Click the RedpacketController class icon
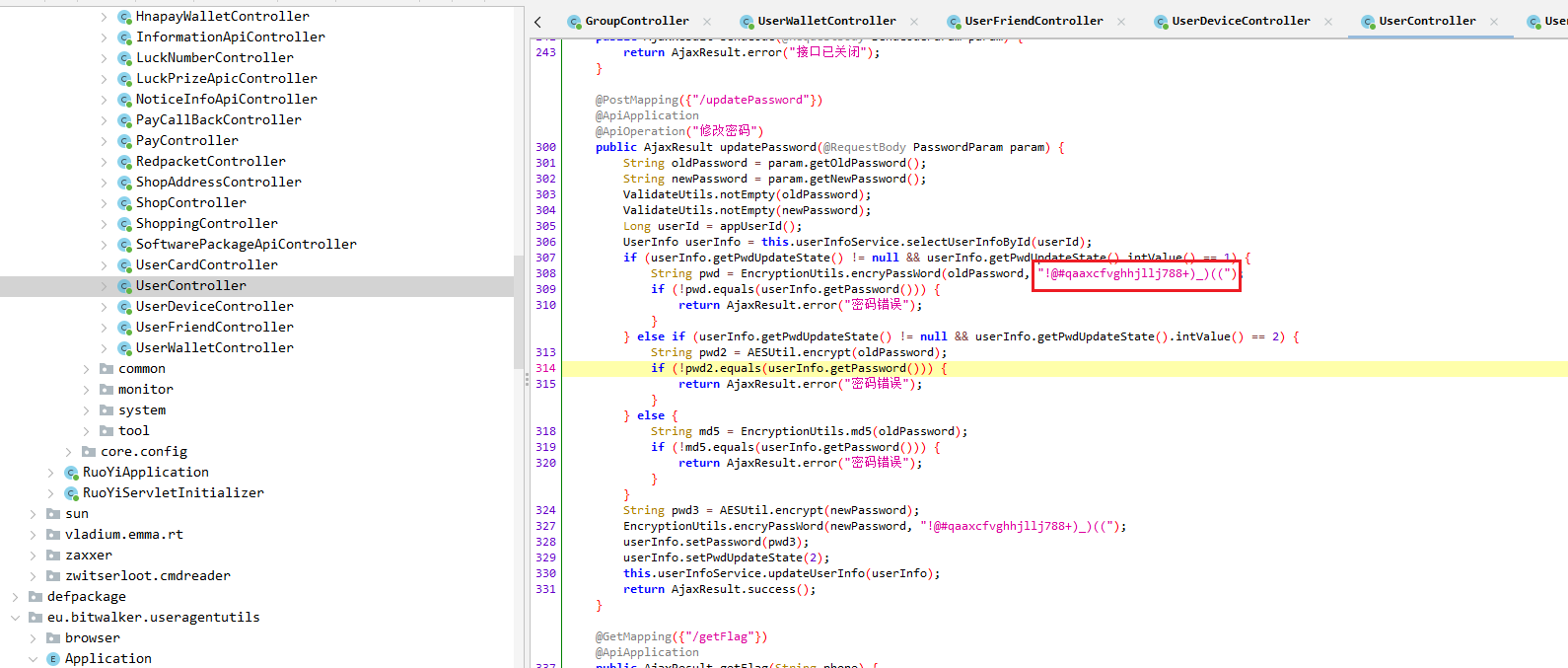The width and height of the screenshot is (1568, 668). click(124, 162)
